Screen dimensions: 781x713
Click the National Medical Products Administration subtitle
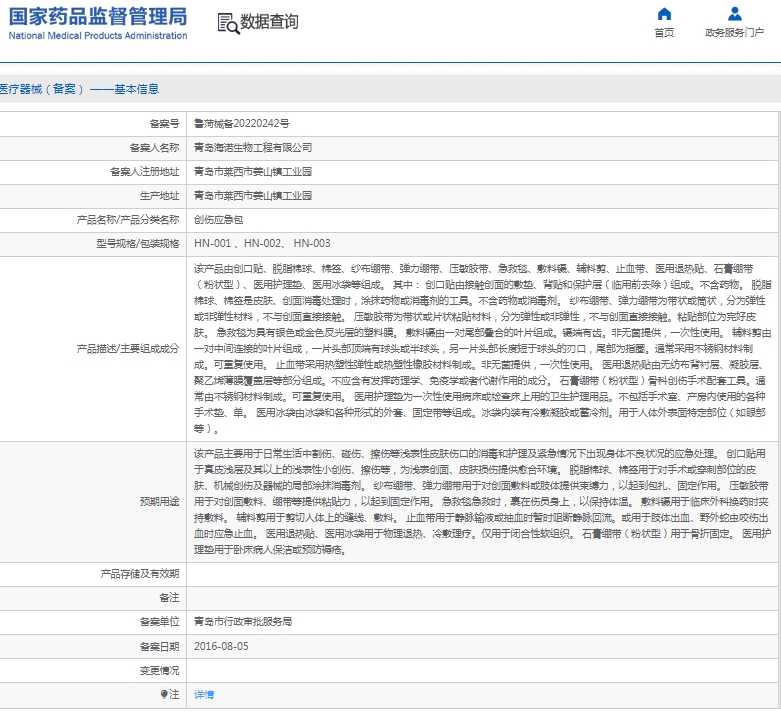tap(98, 35)
